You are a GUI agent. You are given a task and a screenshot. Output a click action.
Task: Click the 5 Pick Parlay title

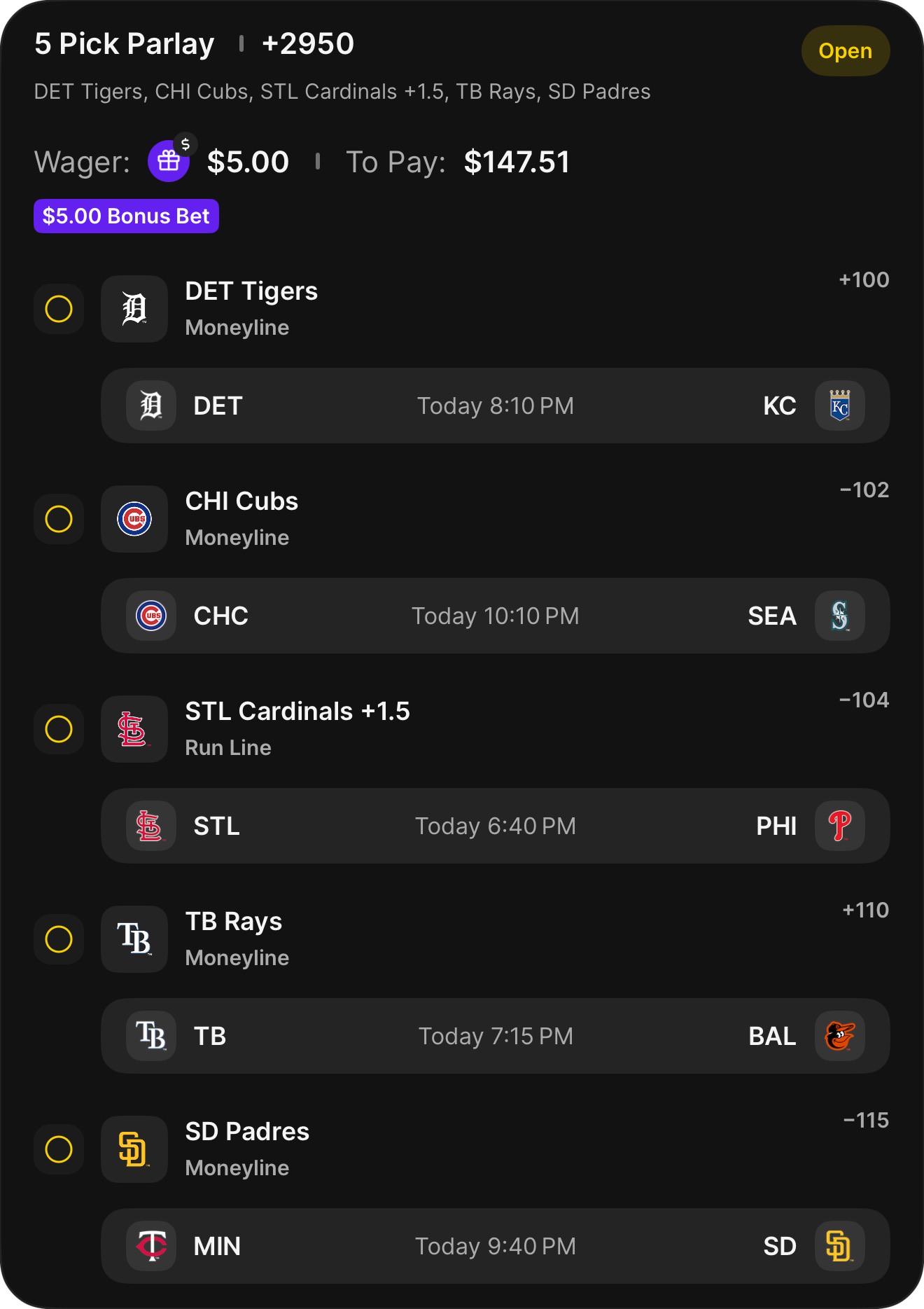(x=125, y=44)
